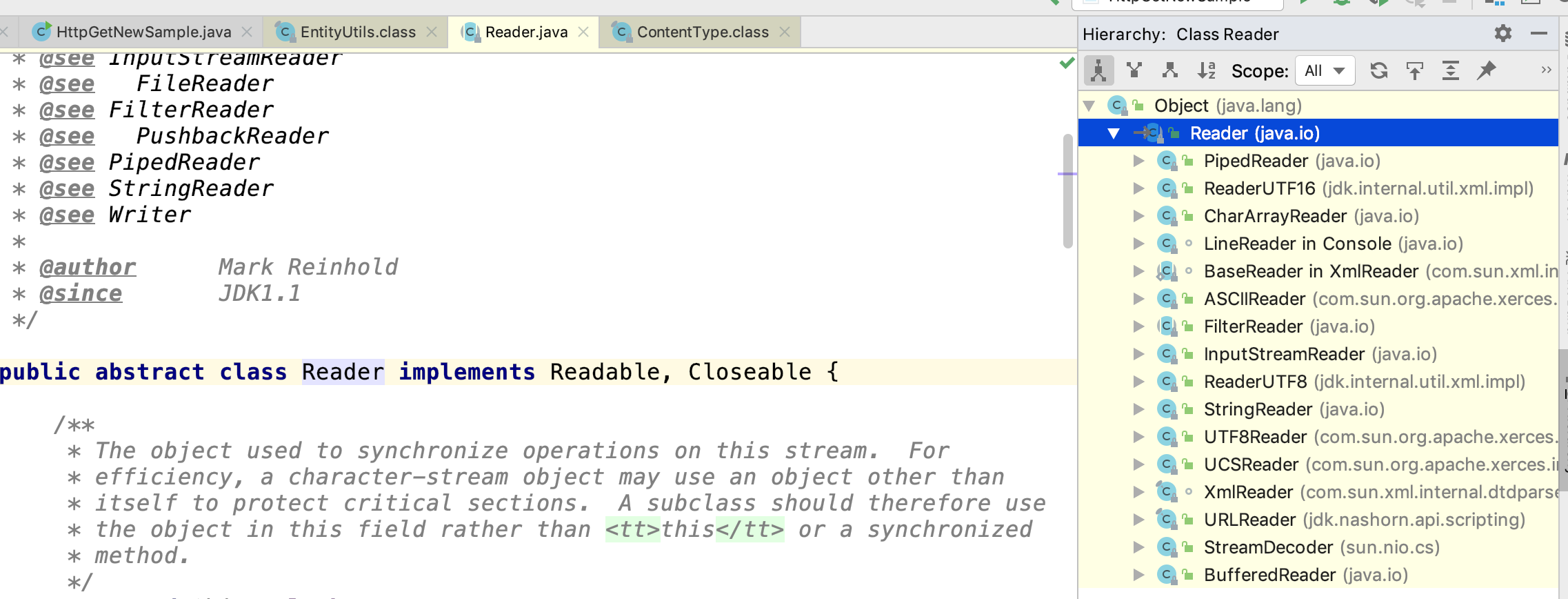Click Readable in the class declaration
The height and width of the screenshot is (599, 1568).
605,372
